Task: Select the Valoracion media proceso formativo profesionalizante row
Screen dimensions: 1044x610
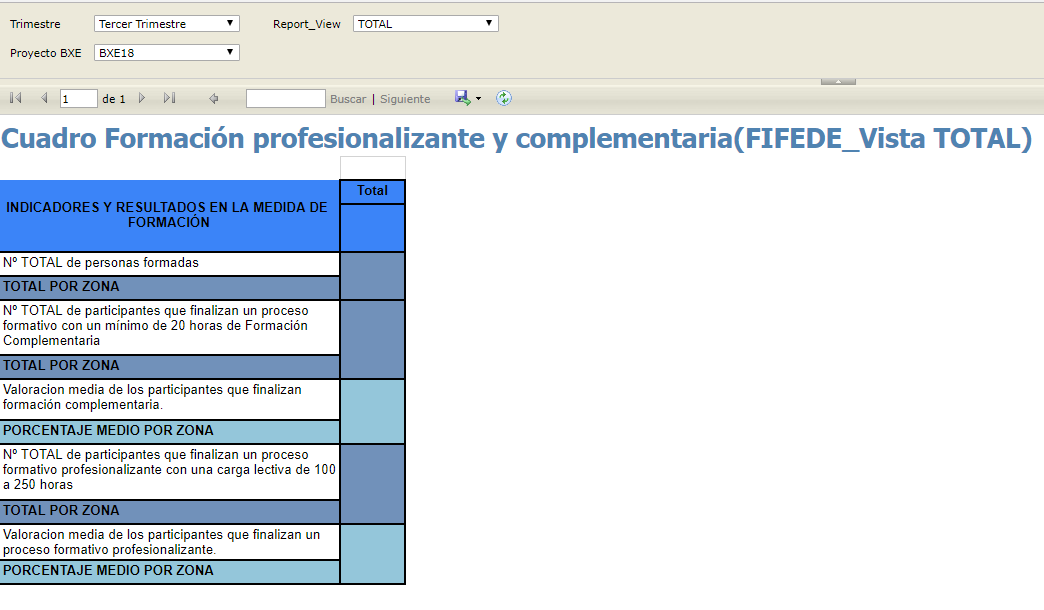Action: click(x=169, y=542)
